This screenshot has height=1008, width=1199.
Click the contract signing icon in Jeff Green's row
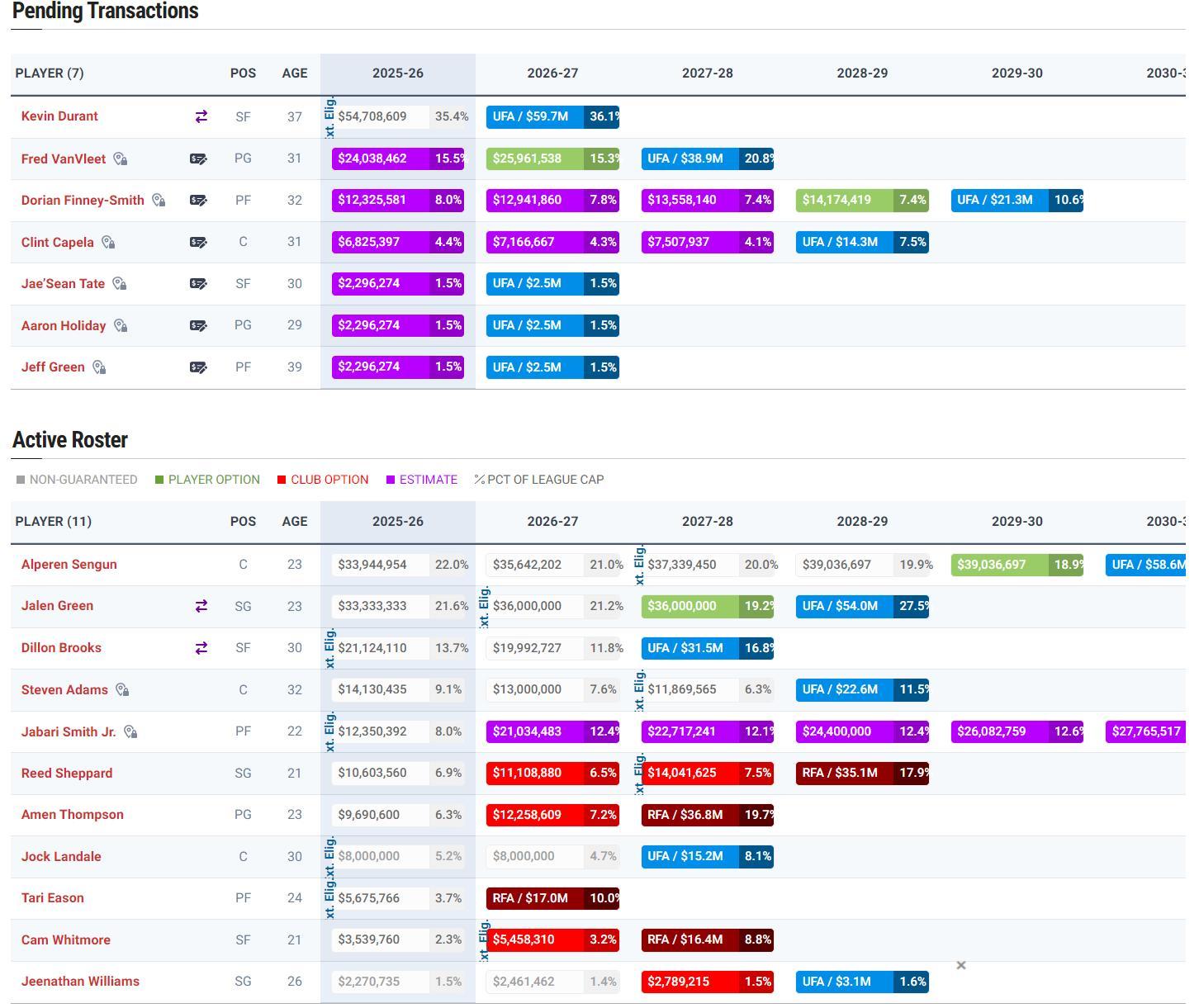(198, 367)
